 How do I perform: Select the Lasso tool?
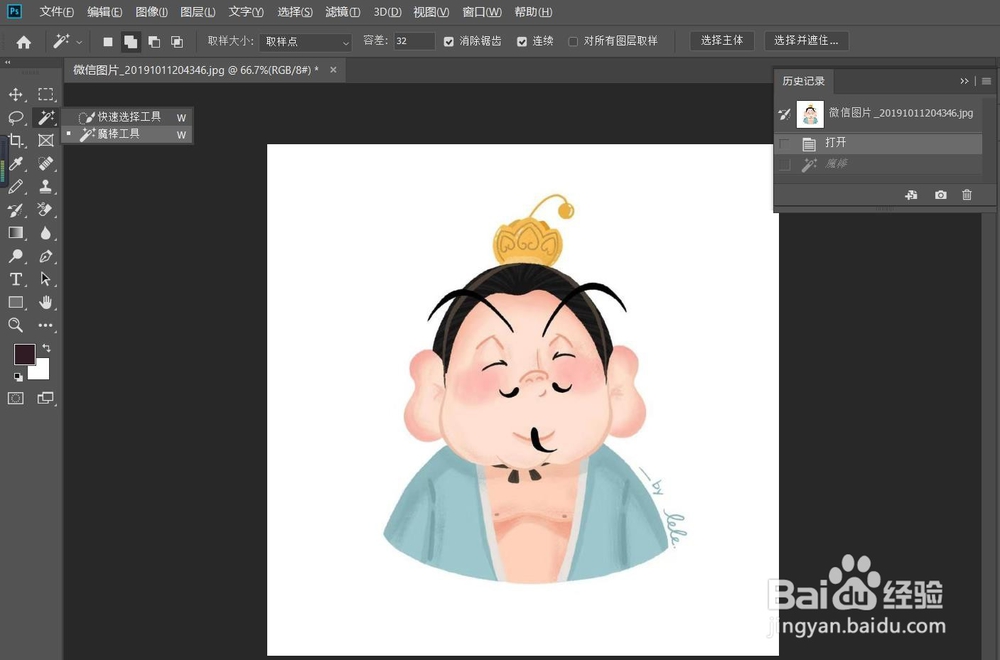pos(15,117)
